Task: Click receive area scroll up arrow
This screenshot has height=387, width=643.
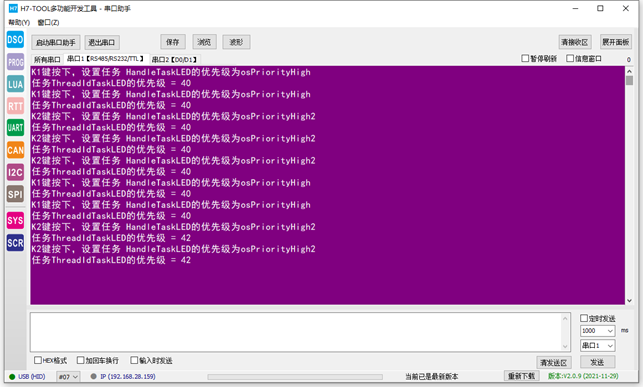Action: pos(629,71)
